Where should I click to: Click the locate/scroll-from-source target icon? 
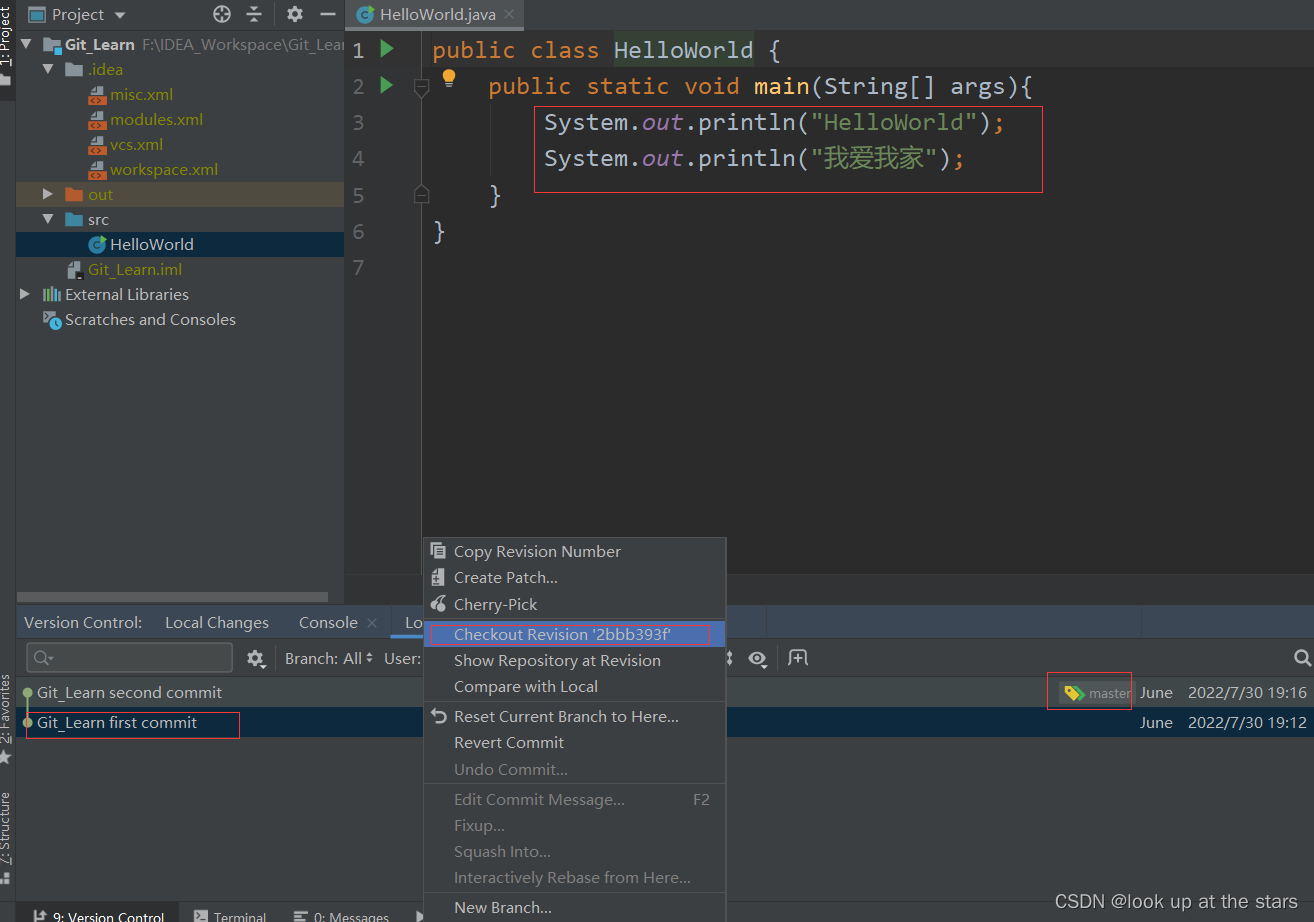click(x=222, y=14)
